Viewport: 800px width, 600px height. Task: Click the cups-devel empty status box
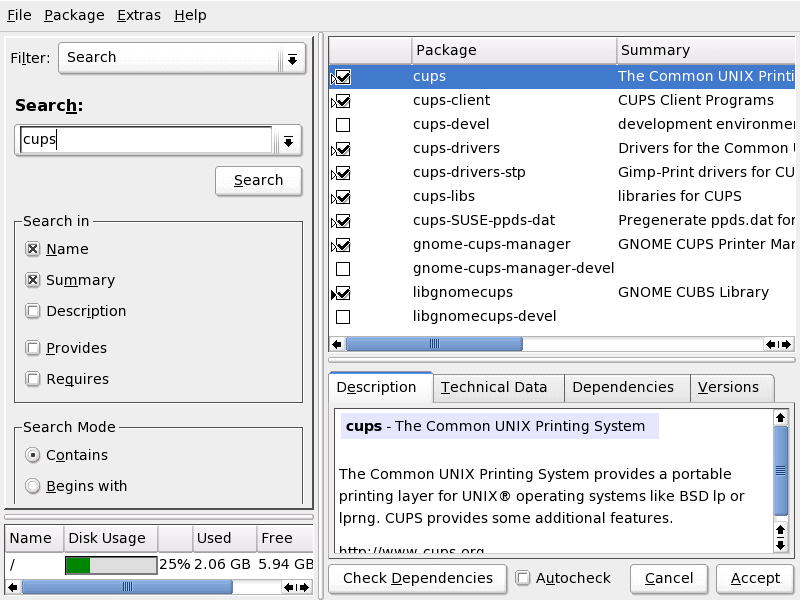[342, 125]
